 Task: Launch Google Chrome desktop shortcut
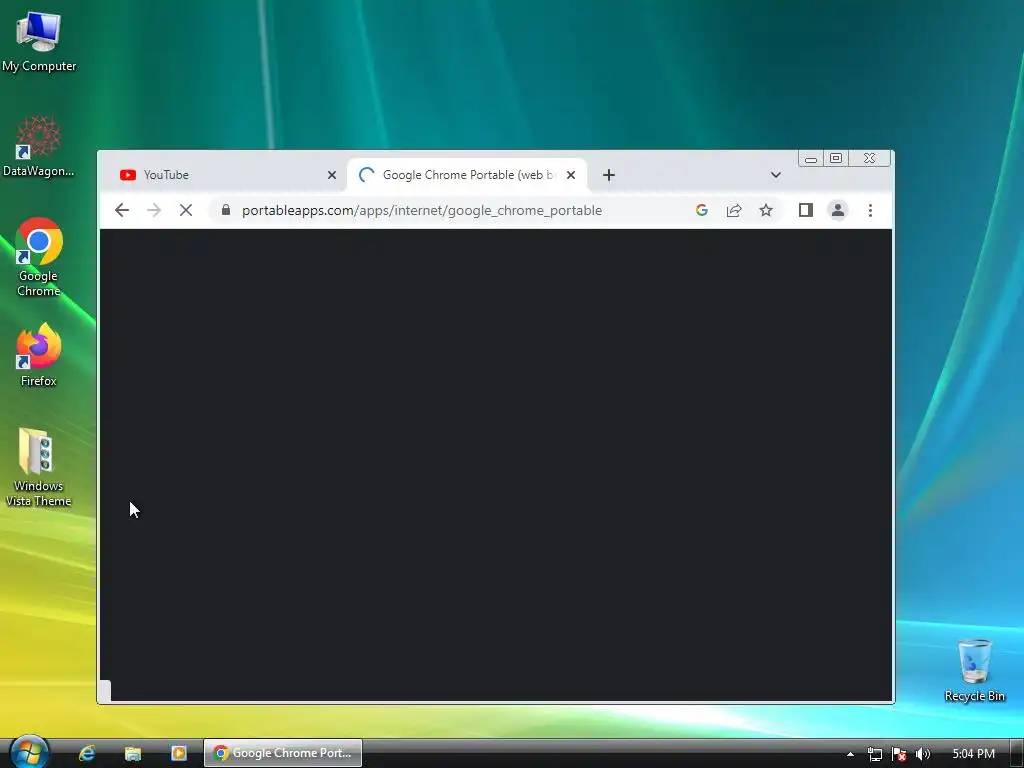click(x=39, y=257)
